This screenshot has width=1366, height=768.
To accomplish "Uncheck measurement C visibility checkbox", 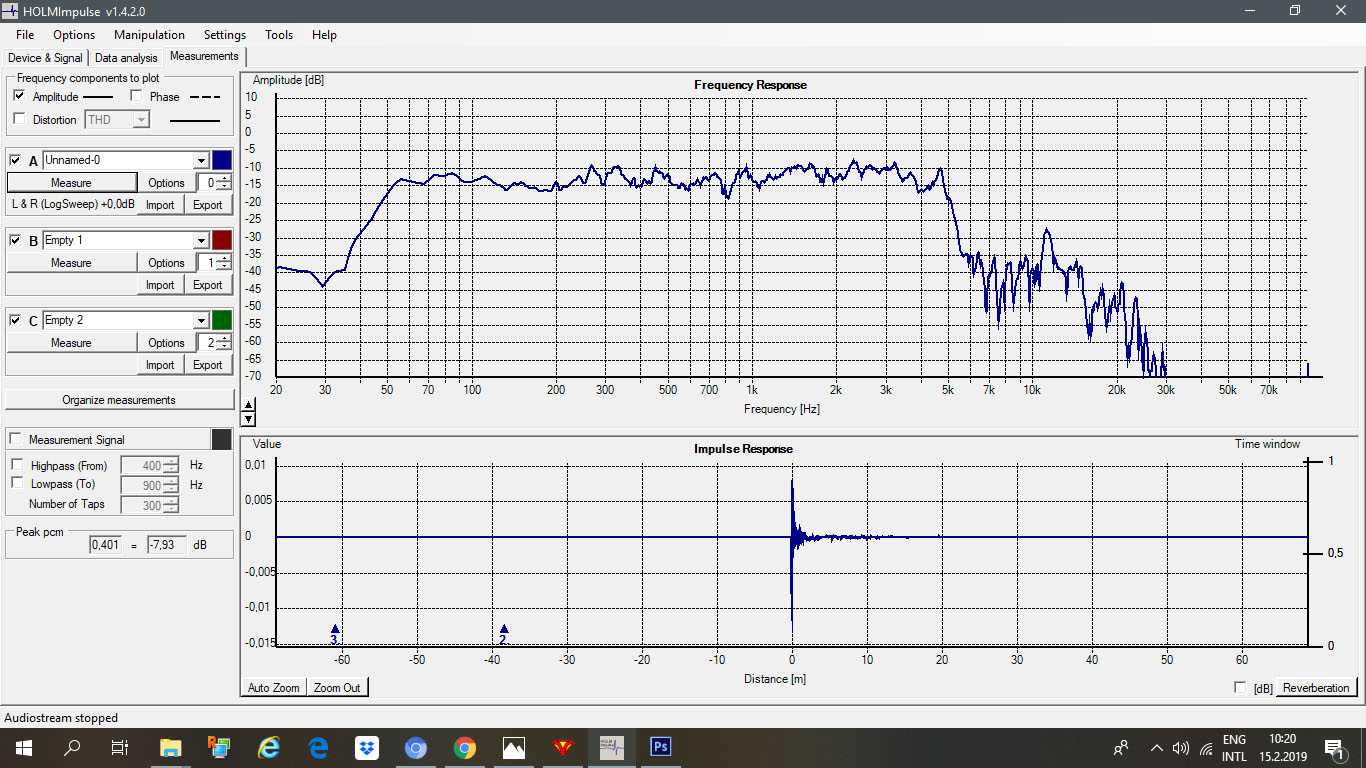I will click(15, 320).
